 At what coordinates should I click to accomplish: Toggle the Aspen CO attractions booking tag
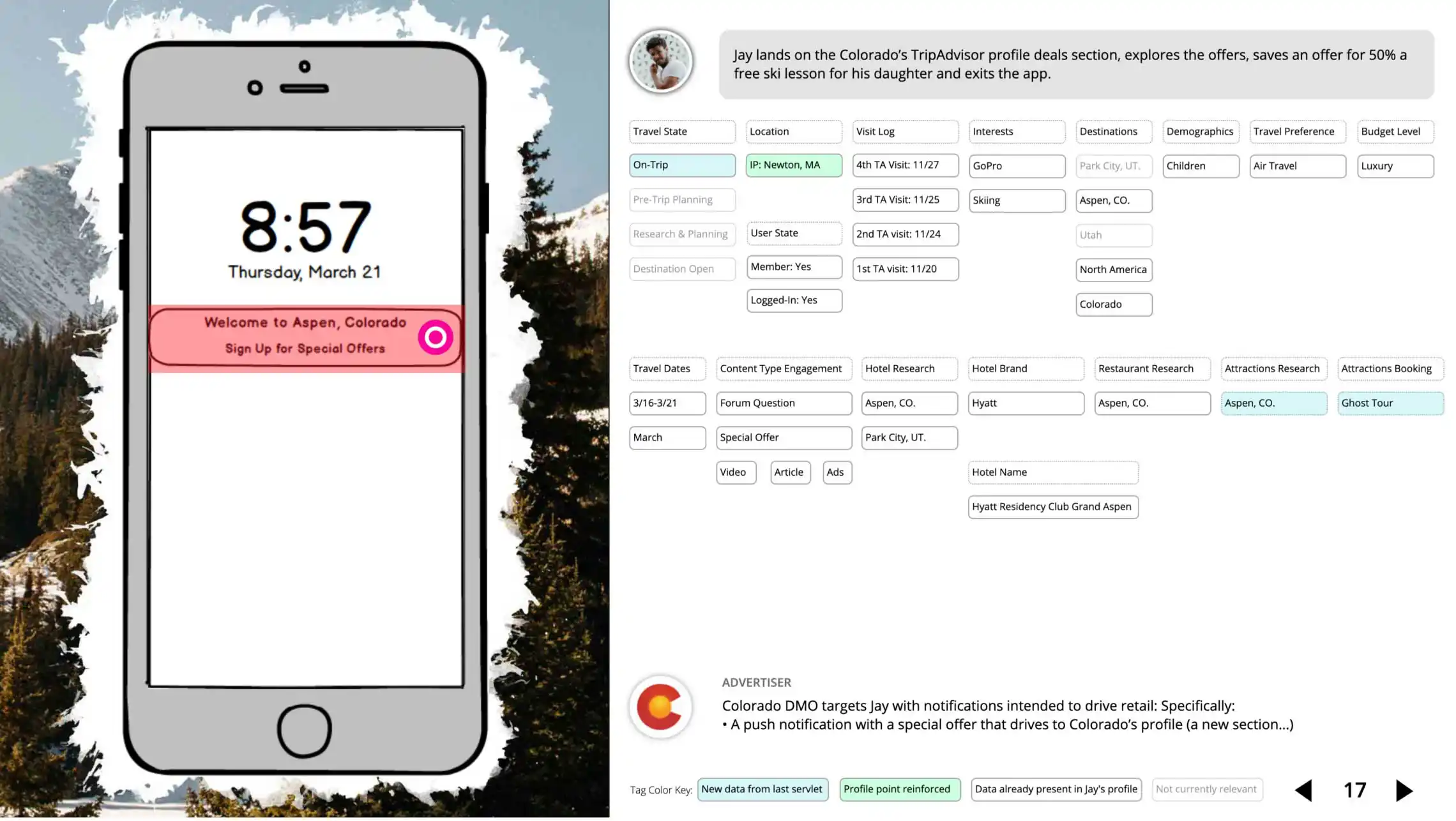coord(1272,402)
